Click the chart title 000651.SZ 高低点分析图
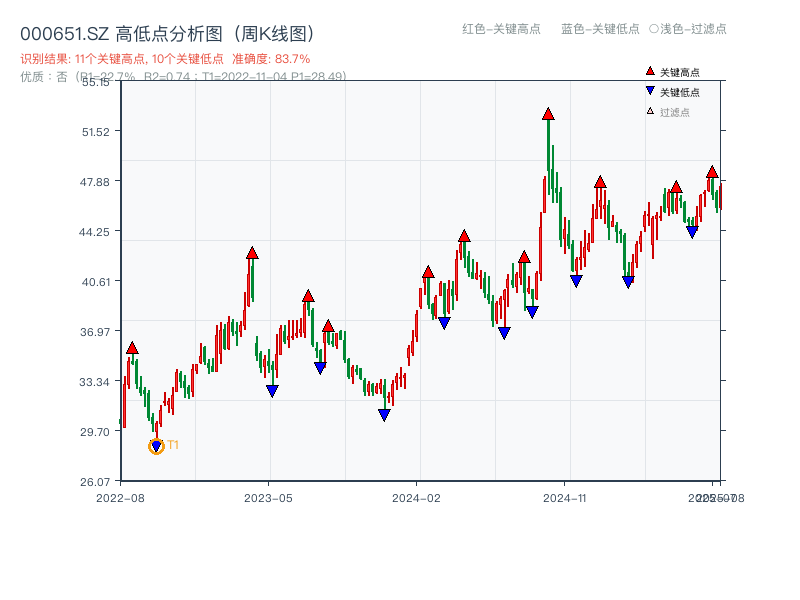 pyautogui.click(x=168, y=34)
